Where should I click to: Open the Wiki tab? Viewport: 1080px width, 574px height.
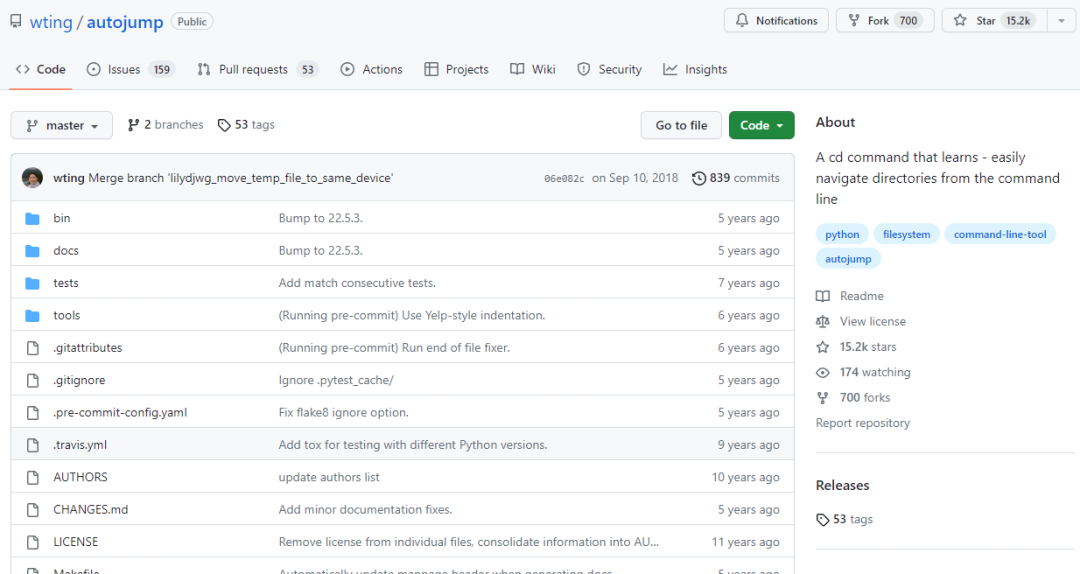[532, 70]
